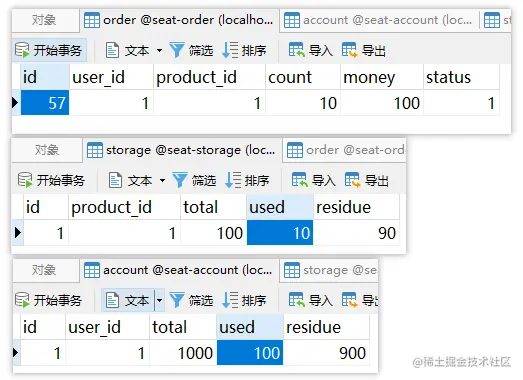Select the account total cell showing 1000
Screen dimensions: 523x380
(x=183, y=353)
